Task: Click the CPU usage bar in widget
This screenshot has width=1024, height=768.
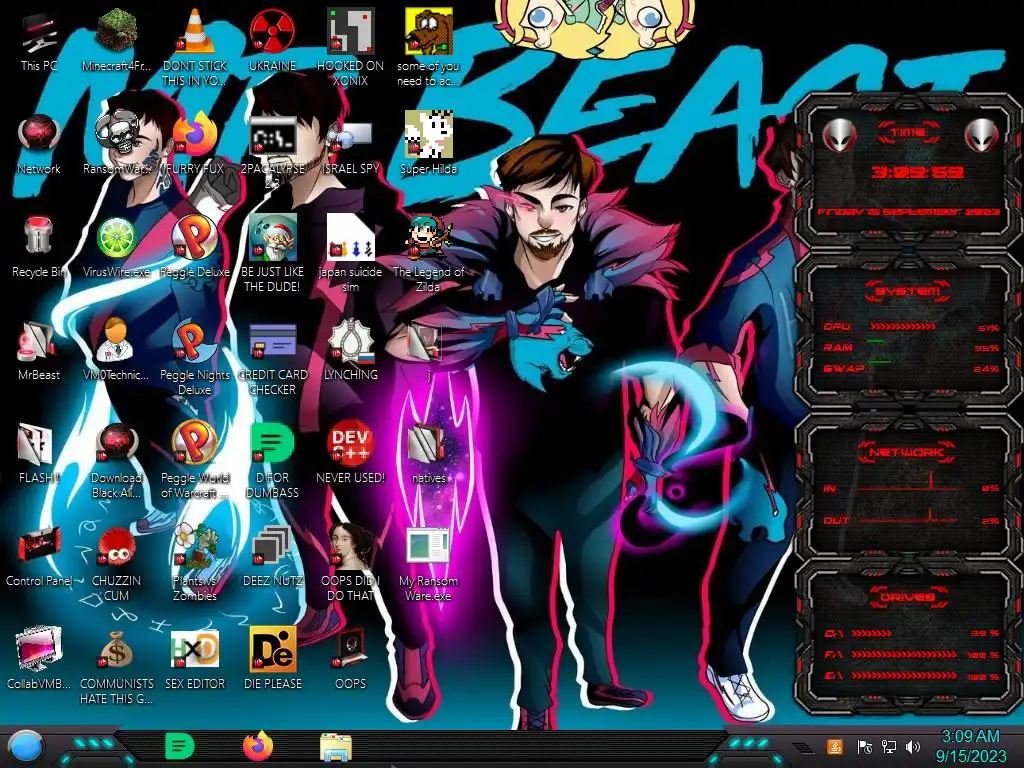Action: coord(903,326)
